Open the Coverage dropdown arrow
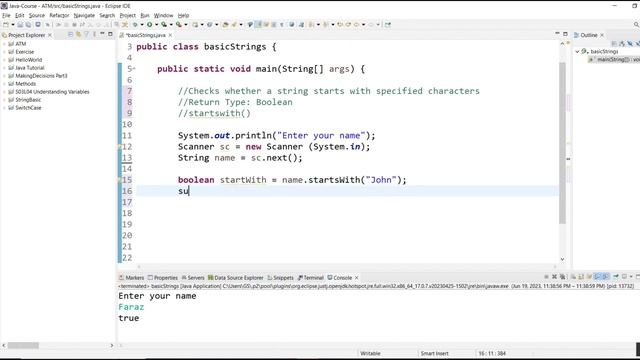The width and height of the screenshot is (640, 360). [x=171, y=24]
